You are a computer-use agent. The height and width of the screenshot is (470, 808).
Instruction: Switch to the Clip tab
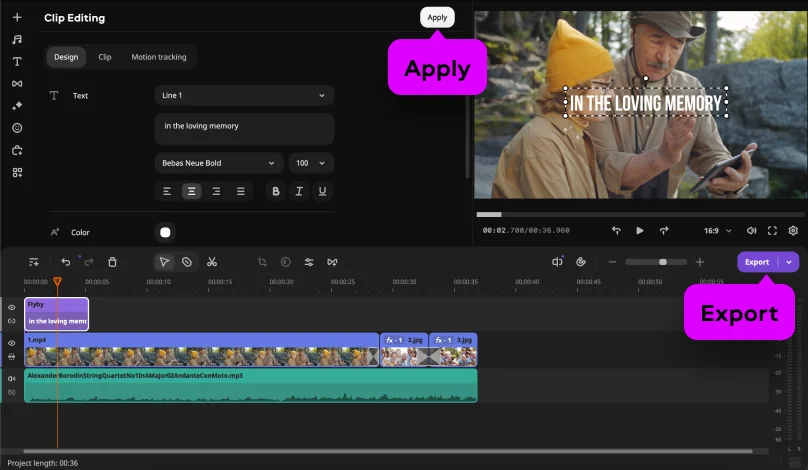click(105, 57)
